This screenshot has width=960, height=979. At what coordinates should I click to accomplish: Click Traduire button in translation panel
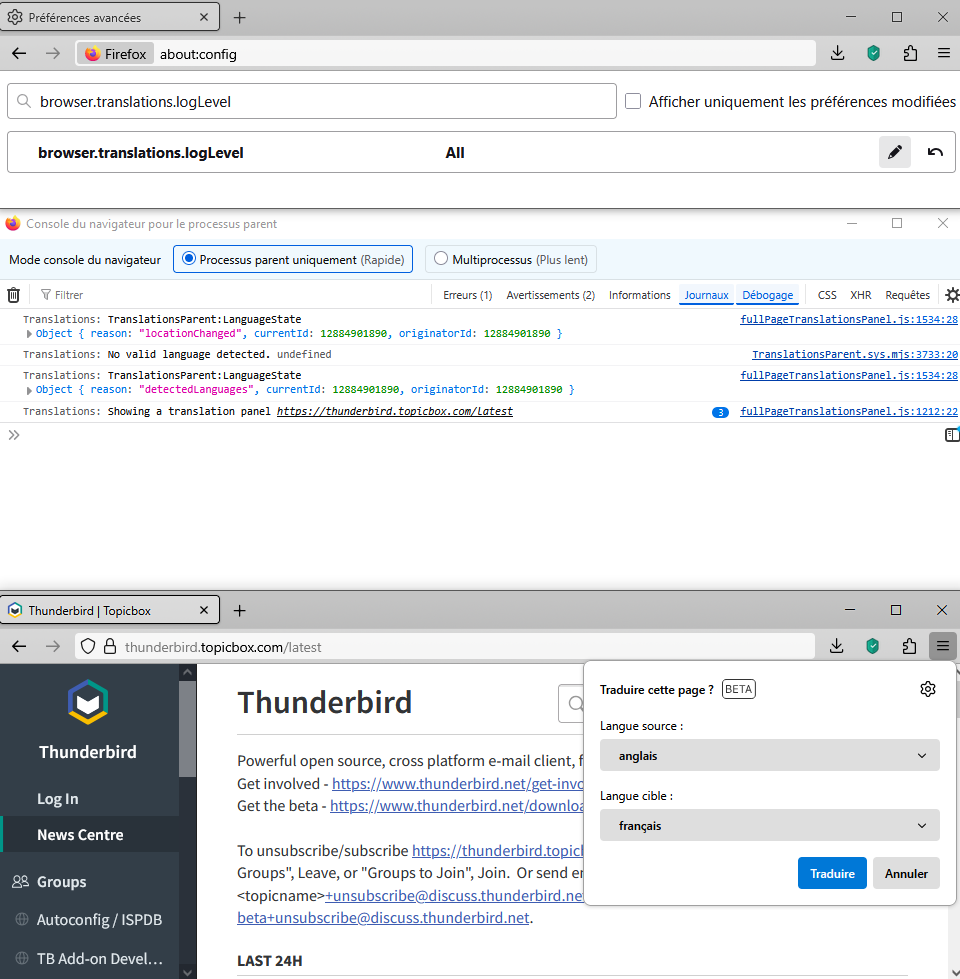pos(832,873)
